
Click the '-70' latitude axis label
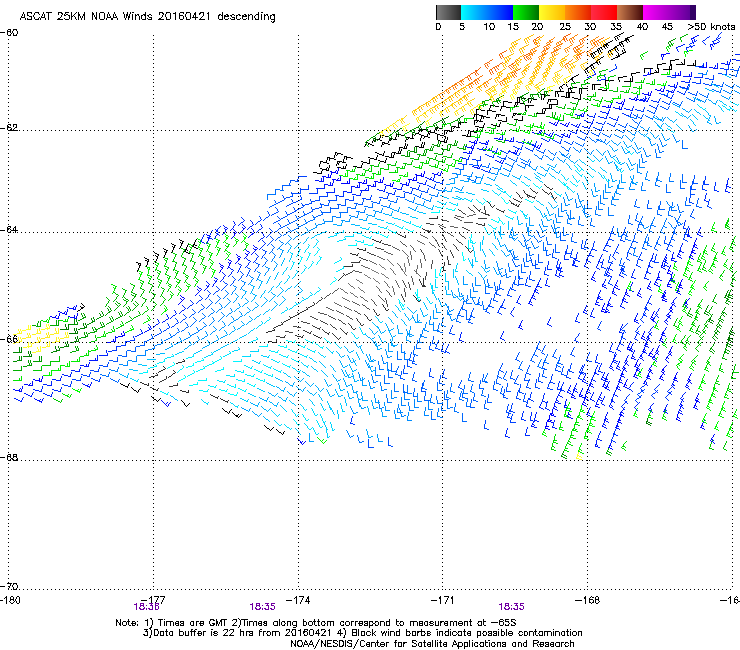[9, 587]
